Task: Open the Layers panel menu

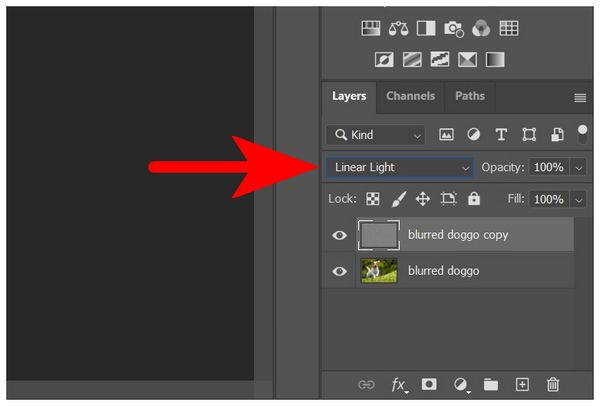Action: (580, 98)
